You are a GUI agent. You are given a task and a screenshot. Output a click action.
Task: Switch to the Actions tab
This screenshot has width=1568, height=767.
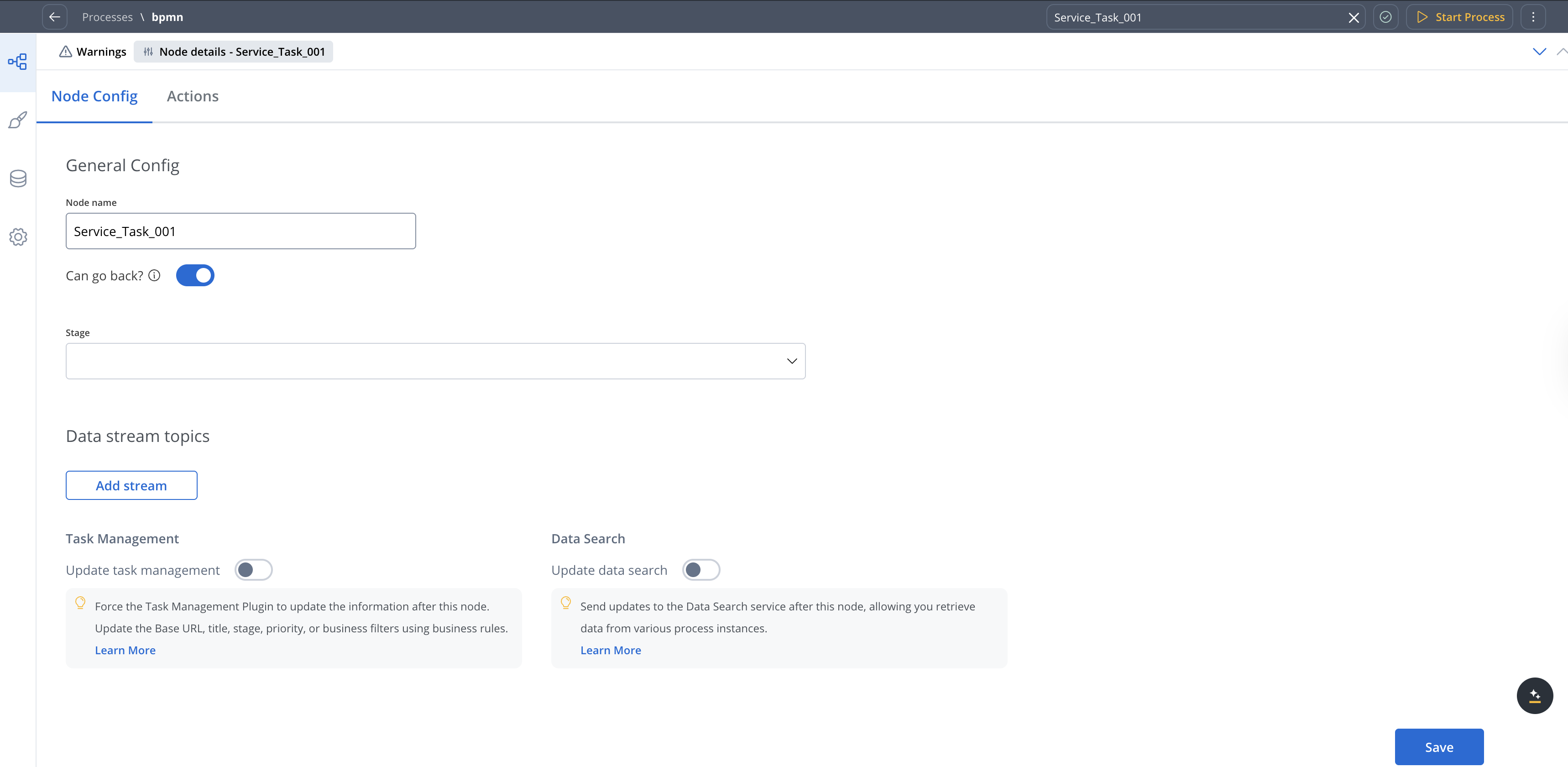tap(192, 96)
